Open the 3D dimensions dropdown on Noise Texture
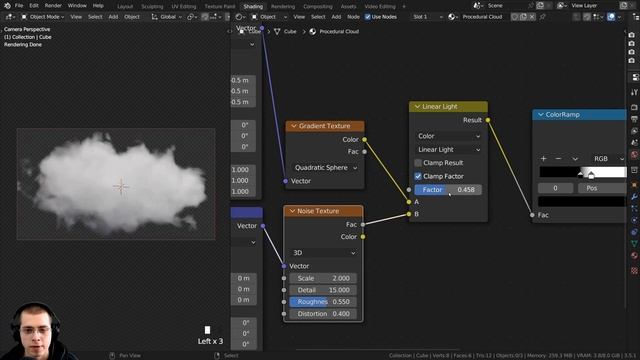This screenshot has width=640, height=360. (x=323, y=253)
